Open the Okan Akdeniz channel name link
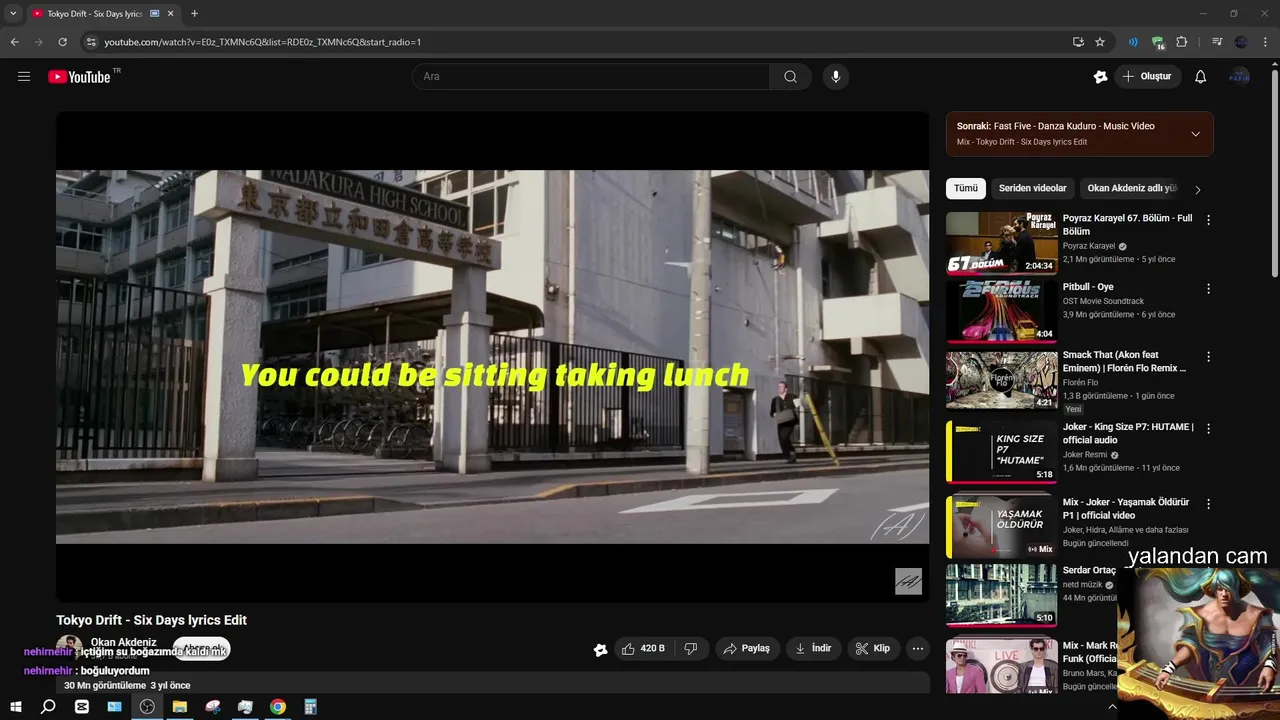 124,642
